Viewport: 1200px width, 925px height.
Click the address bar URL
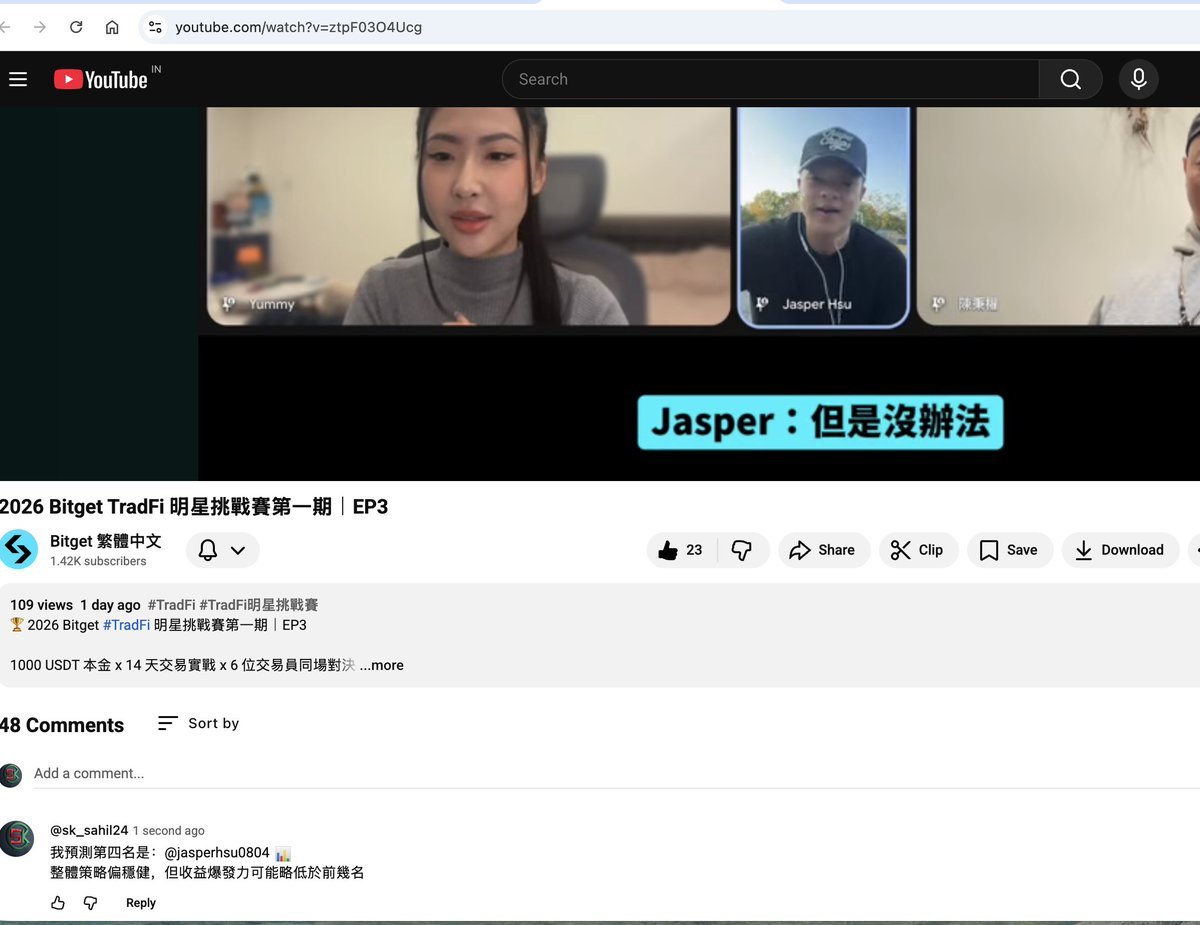click(298, 27)
